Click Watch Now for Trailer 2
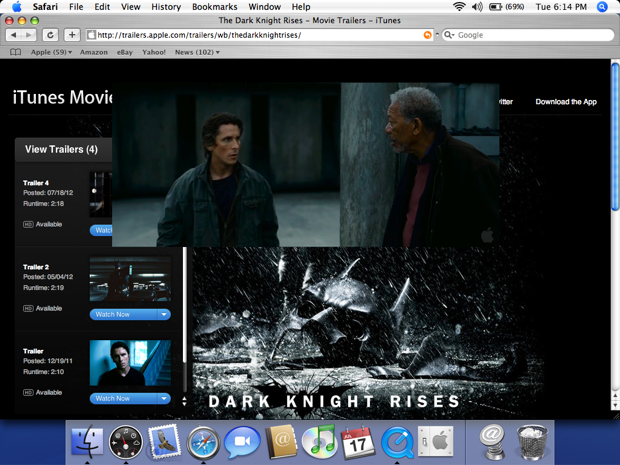This screenshot has width=620, height=465. point(124,314)
